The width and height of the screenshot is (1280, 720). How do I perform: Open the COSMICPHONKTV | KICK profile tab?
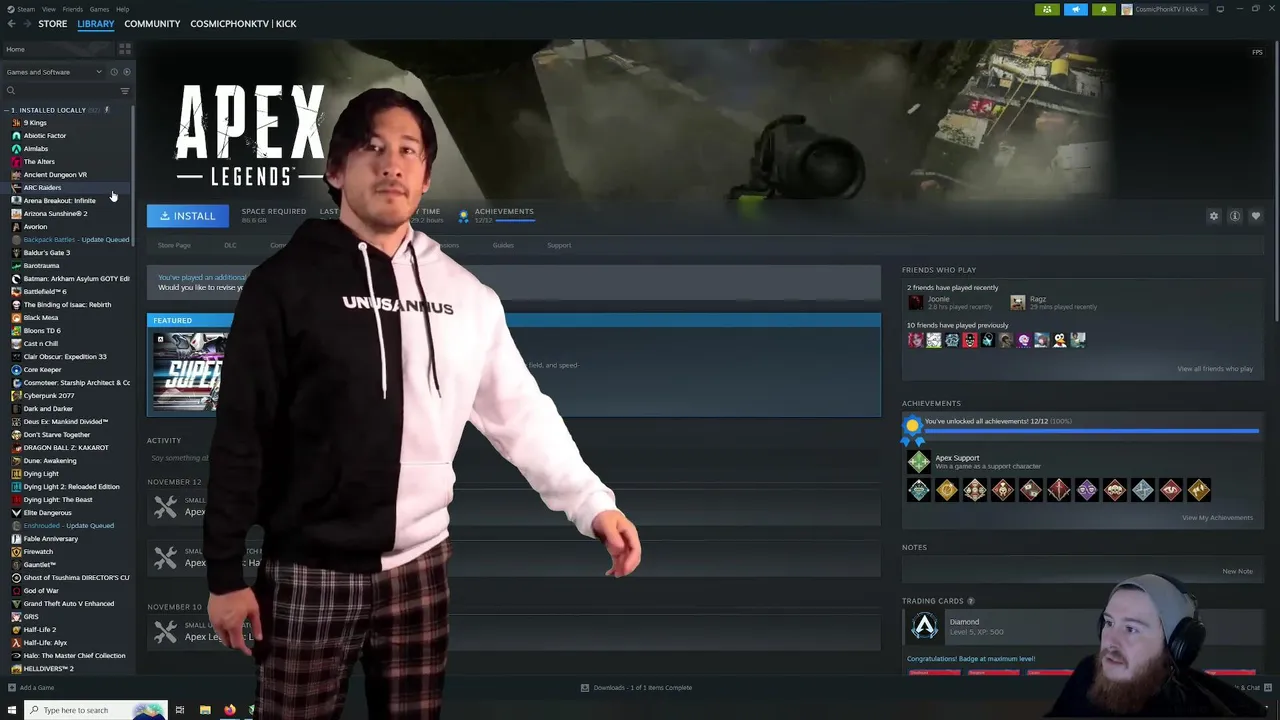(x=243, y=24)
